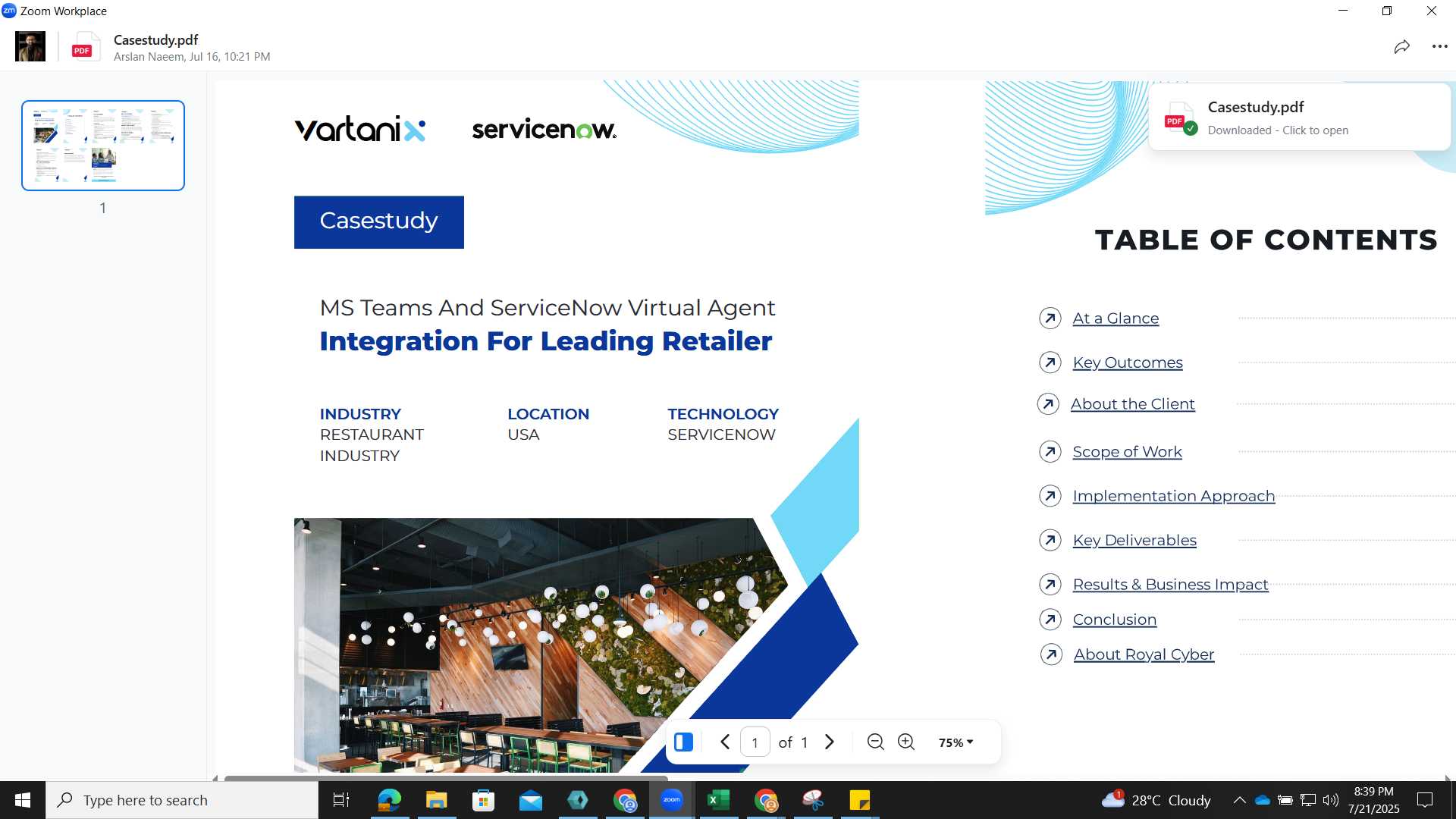
Task: Zoom out the PDF with minus magnifier
Action: click(x=875, y=742)
